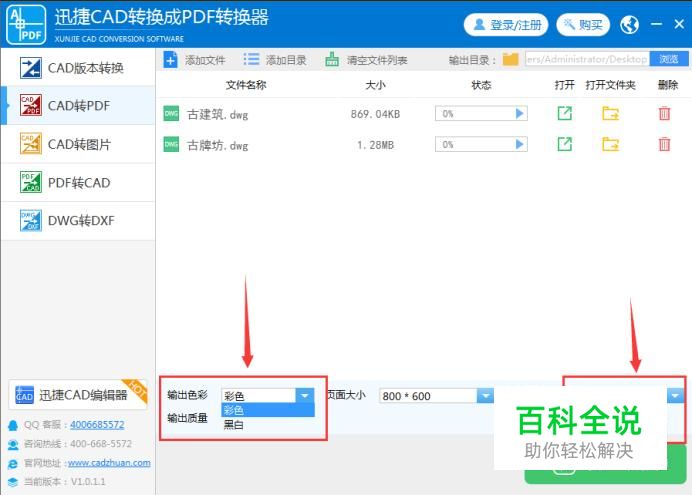Close the converter window
The image size is (692, 495).
pyautogui.click(x=679, y=24)
